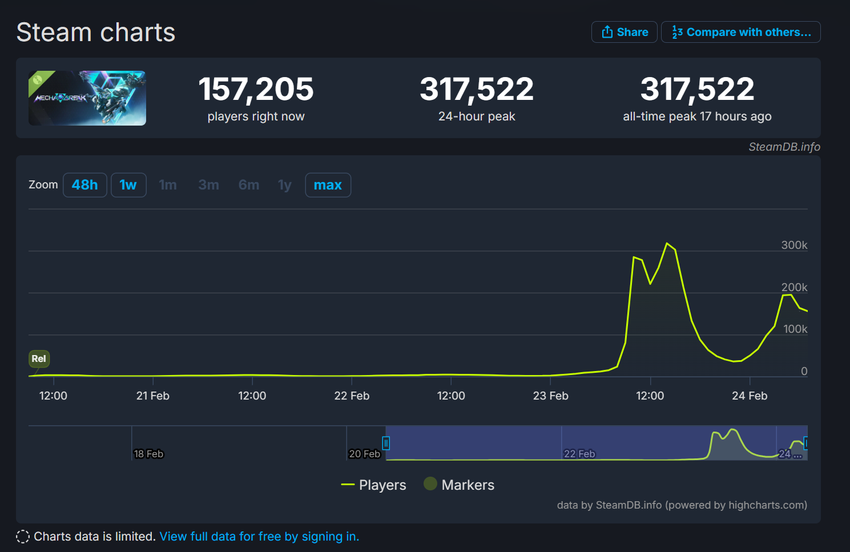850x552 pixels.
Task: Grab the left navigator range handle
Action: click(385, 442)
